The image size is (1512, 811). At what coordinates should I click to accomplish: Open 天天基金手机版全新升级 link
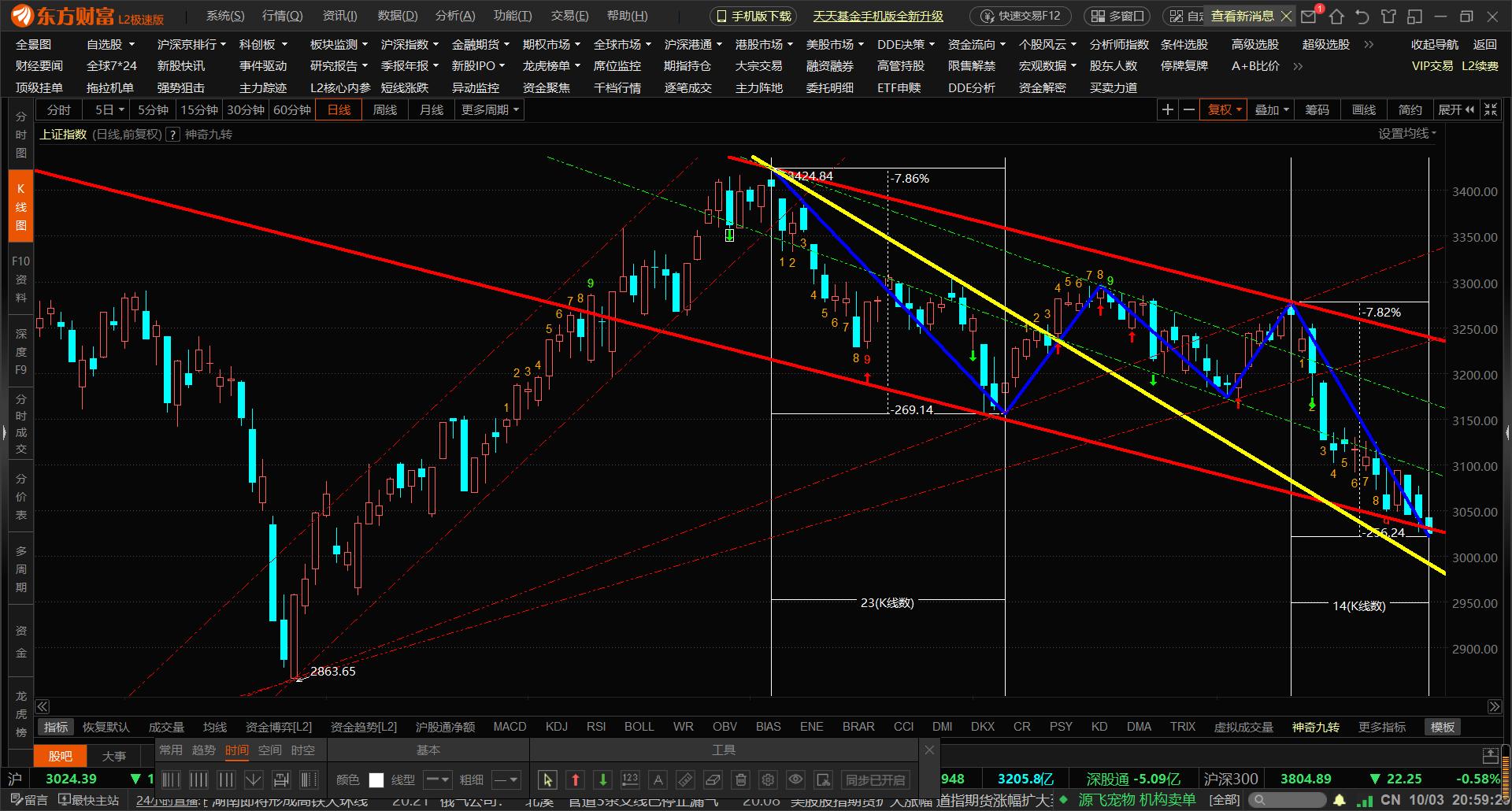click(878, 16)
